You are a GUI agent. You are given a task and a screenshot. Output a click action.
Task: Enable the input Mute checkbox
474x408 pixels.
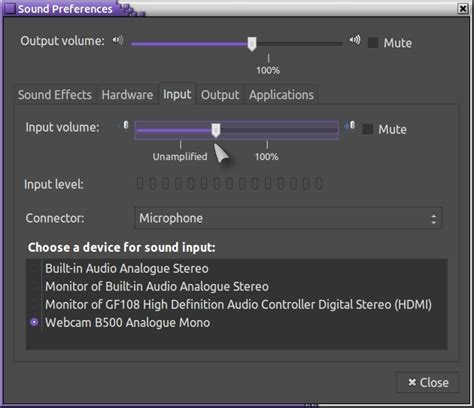pos(368,129)
